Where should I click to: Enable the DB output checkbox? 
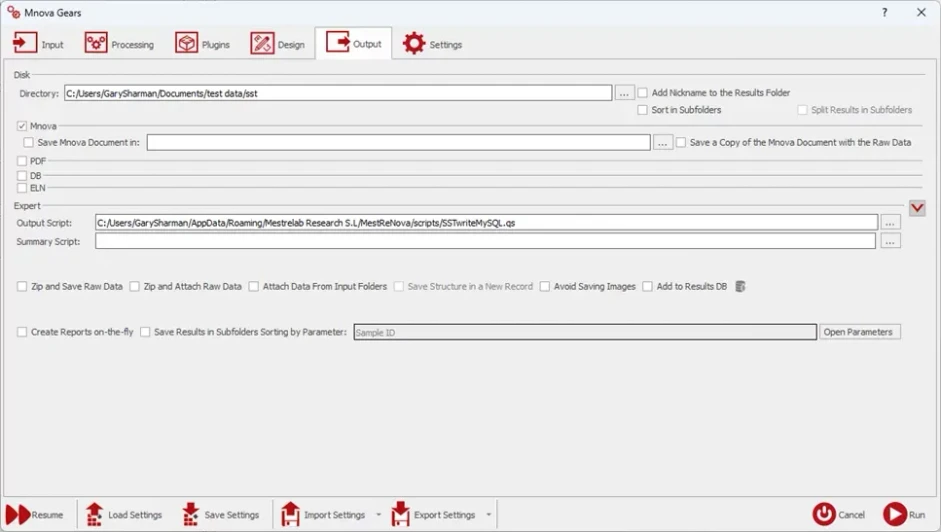click(22, 176)
